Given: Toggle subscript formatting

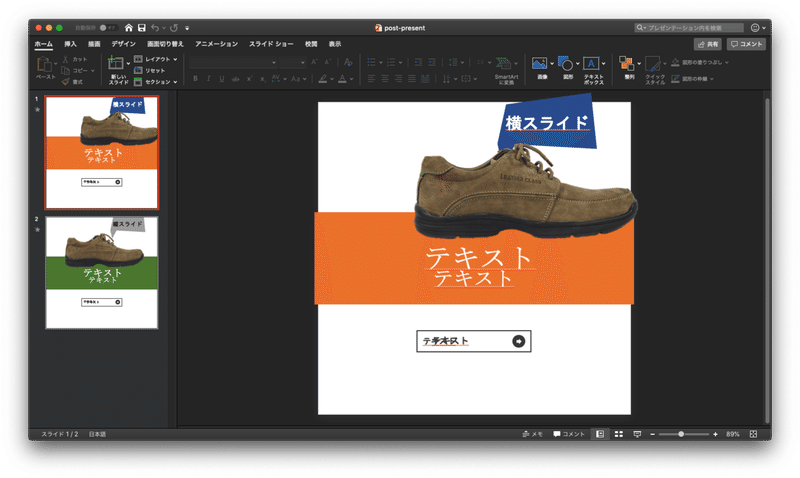Looking at the screenshot, I should coord(262,79).
